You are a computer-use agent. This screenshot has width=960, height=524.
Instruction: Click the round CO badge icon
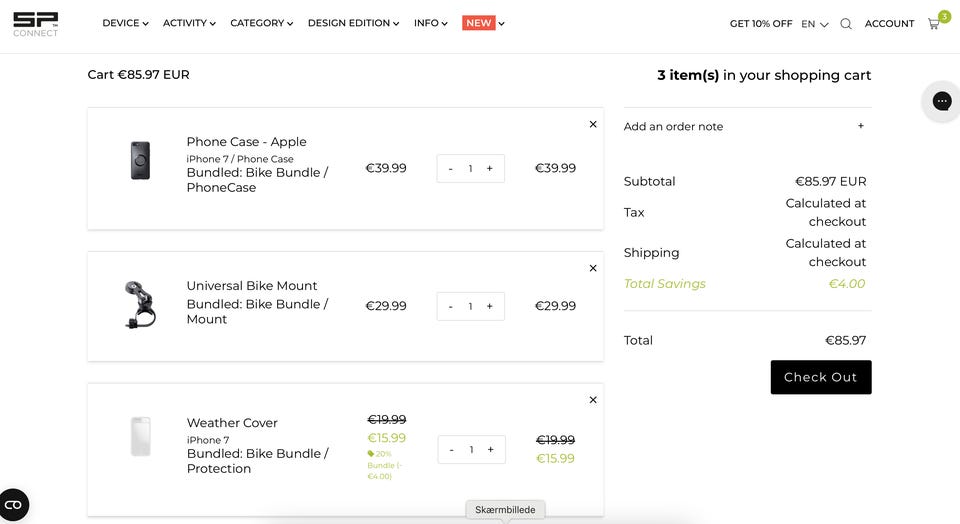click(x=14, y=505)
